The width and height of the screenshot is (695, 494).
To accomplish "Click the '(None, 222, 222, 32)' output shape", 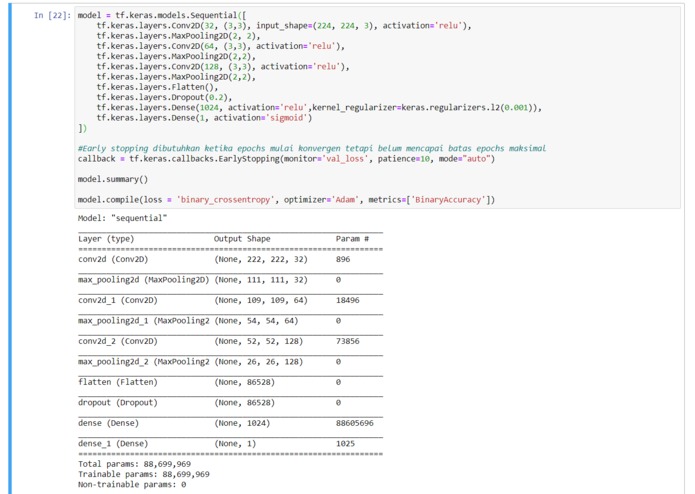I will pyautogui.click(x=261, y=259).
